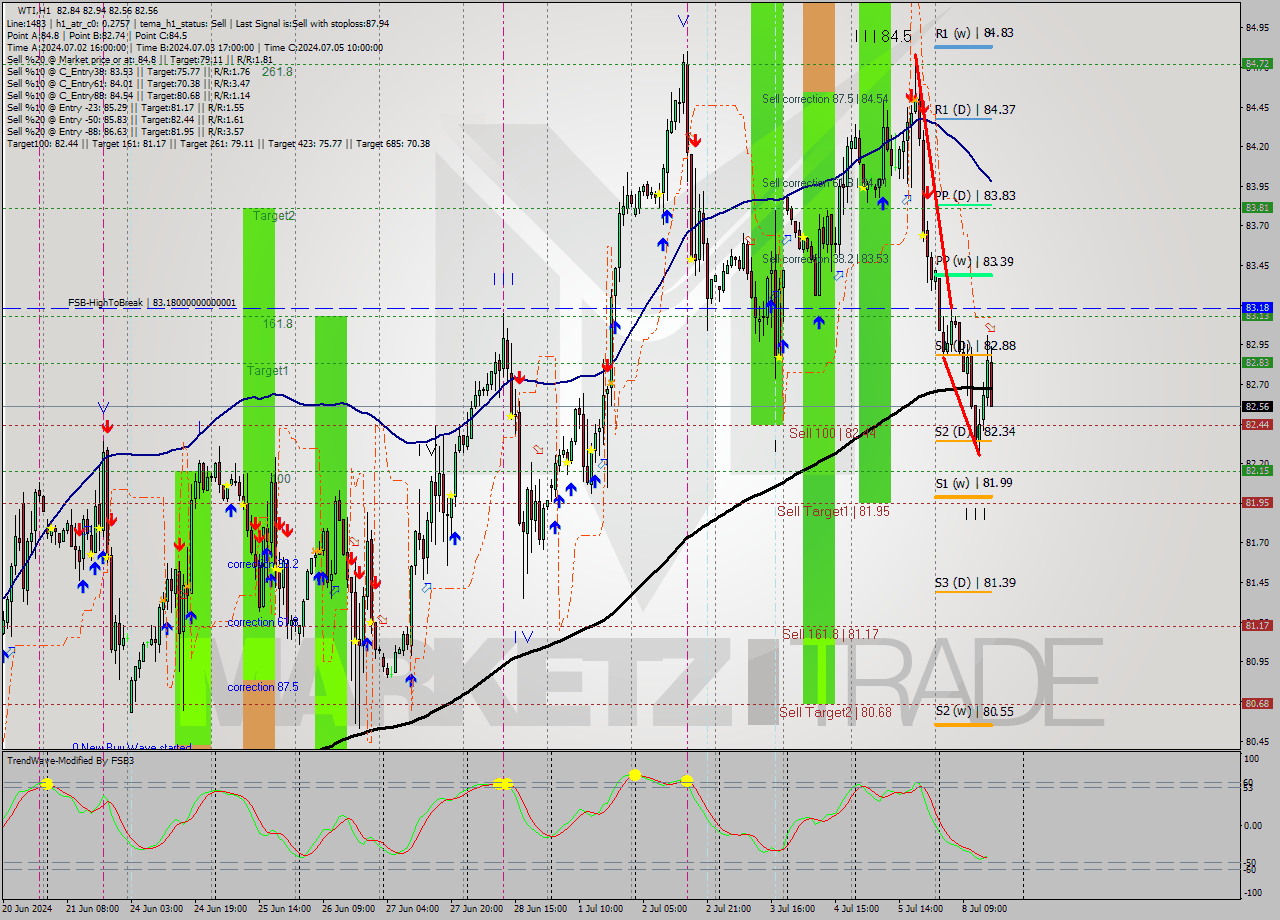Click the 'R1 (D) | 84.37' pivot label

(975, 110)
